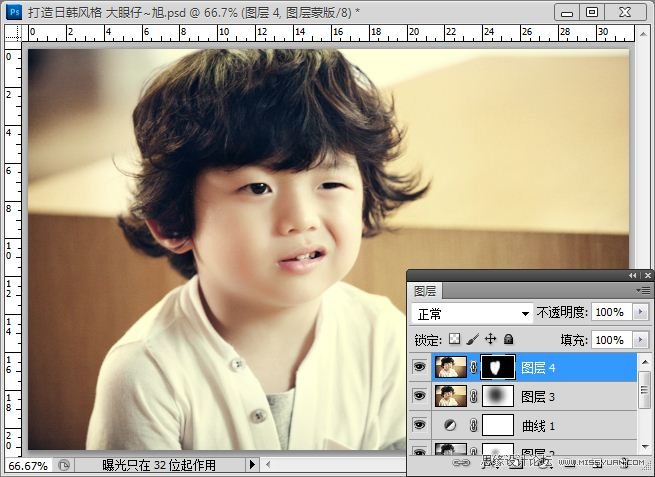Image resolution: width=655 pixels, height=477 pixels.
Task: Toggle lock all padlock icon
Action: [x=508, y=339]
